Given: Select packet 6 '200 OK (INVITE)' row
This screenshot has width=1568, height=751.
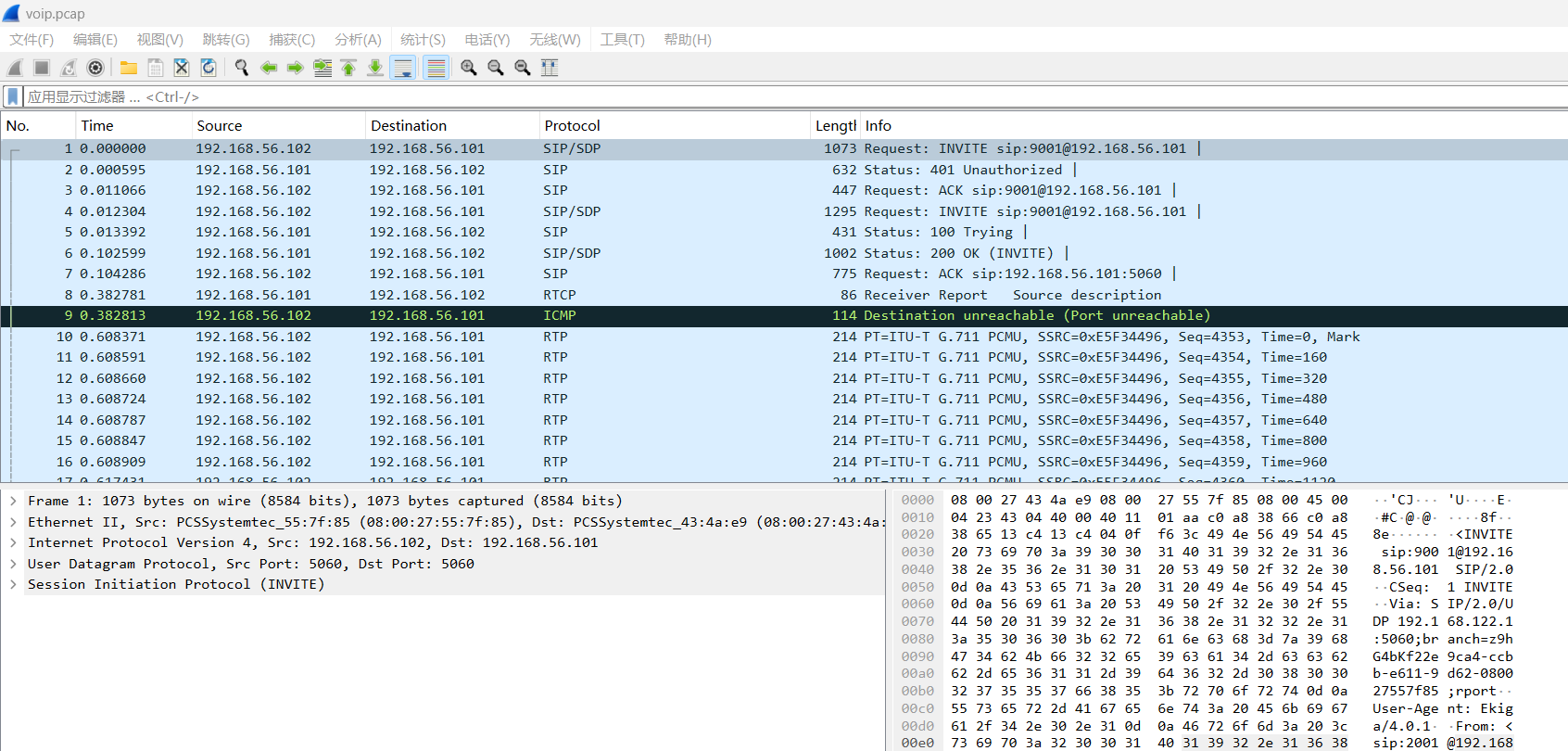Looking at the screenshot, I should [784, 253].
